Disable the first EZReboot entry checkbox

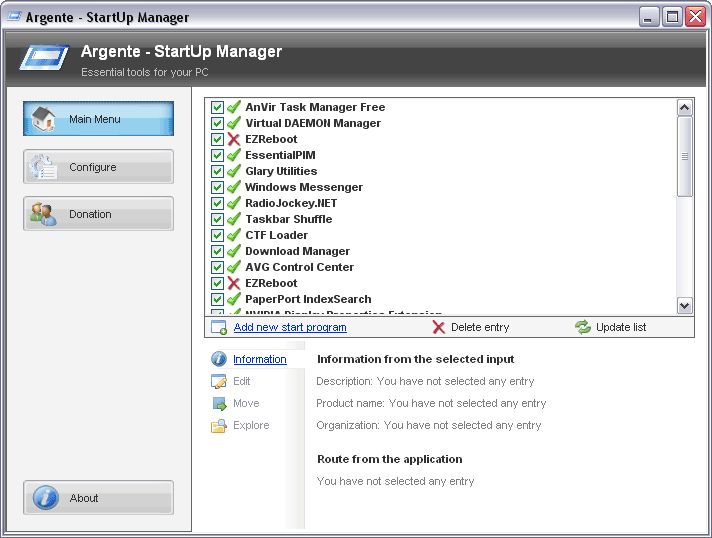click(217, 139)
